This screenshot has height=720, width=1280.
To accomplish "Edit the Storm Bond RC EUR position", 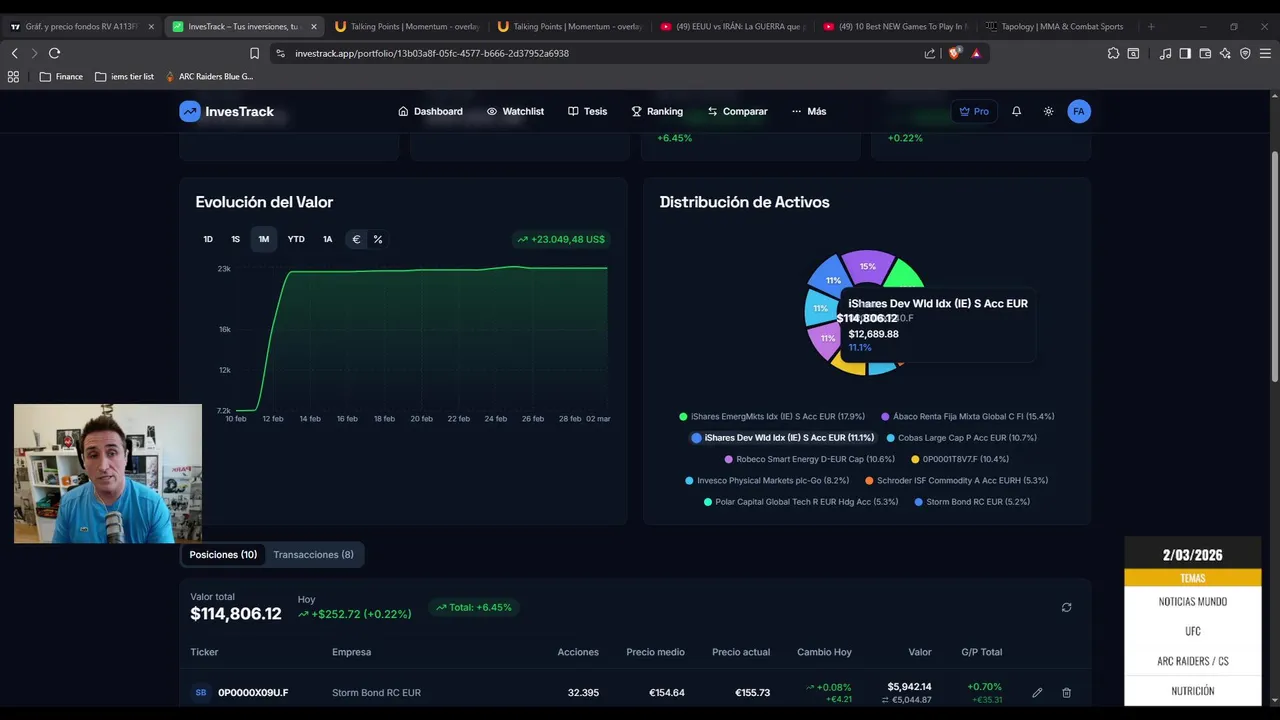I will coord(1037,692).
